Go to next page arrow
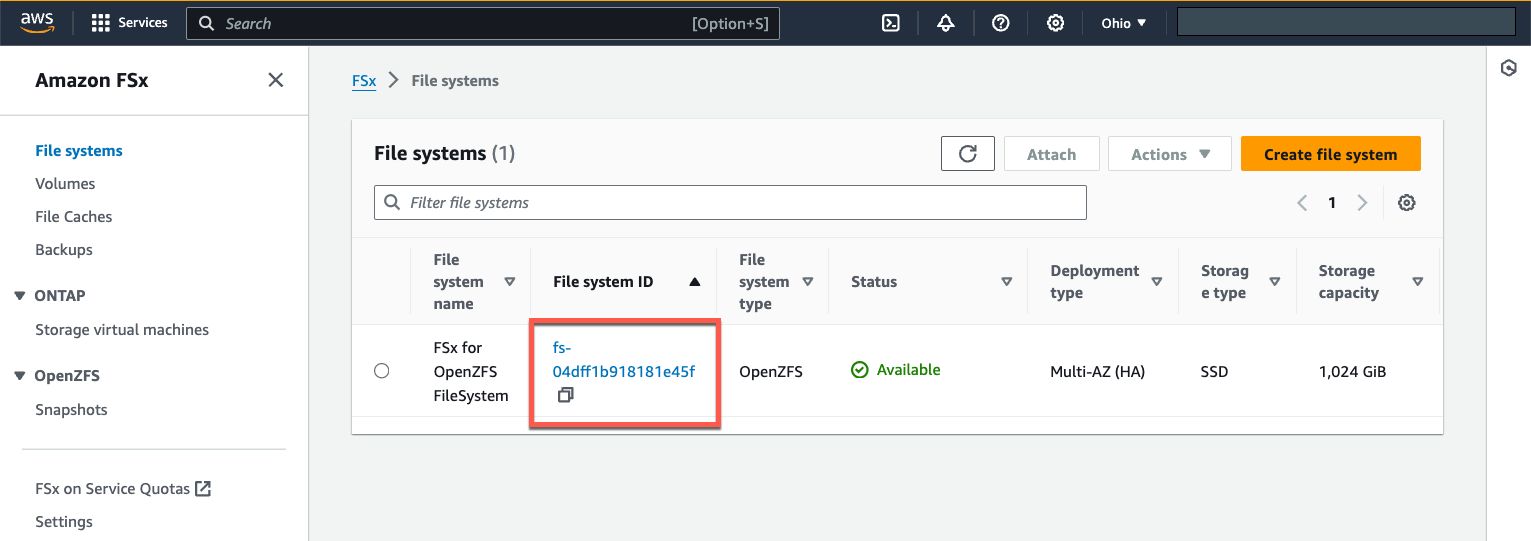Screen dimensions: 1531x541 coord(1362,203)
